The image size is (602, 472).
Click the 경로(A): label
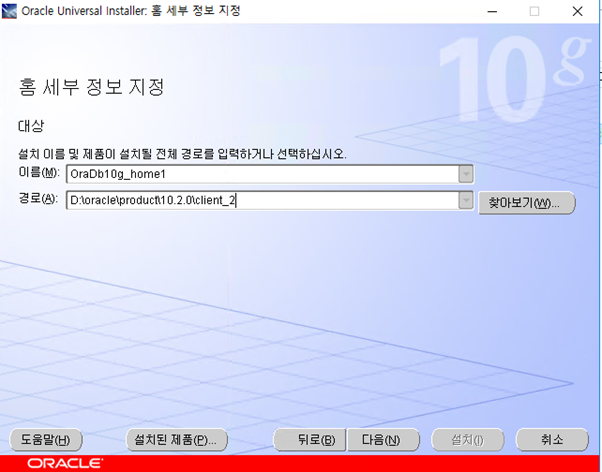click(38, 199)
